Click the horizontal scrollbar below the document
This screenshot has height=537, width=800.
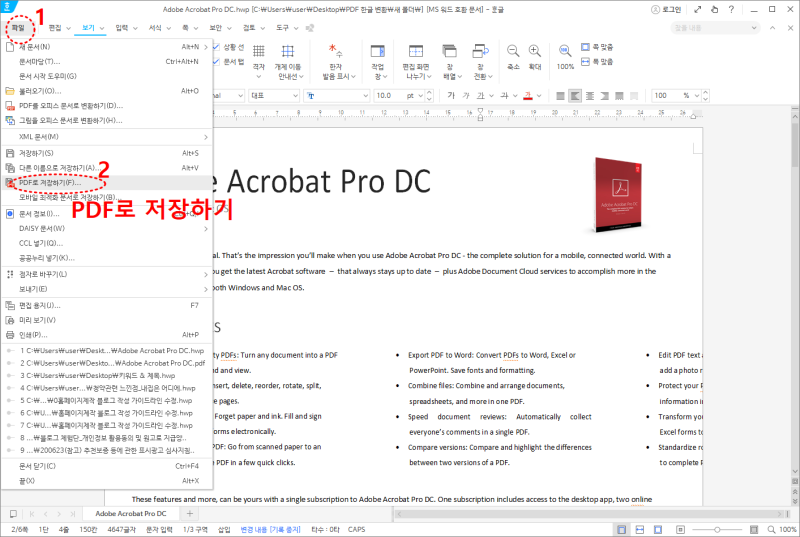[x=589, y=514]
